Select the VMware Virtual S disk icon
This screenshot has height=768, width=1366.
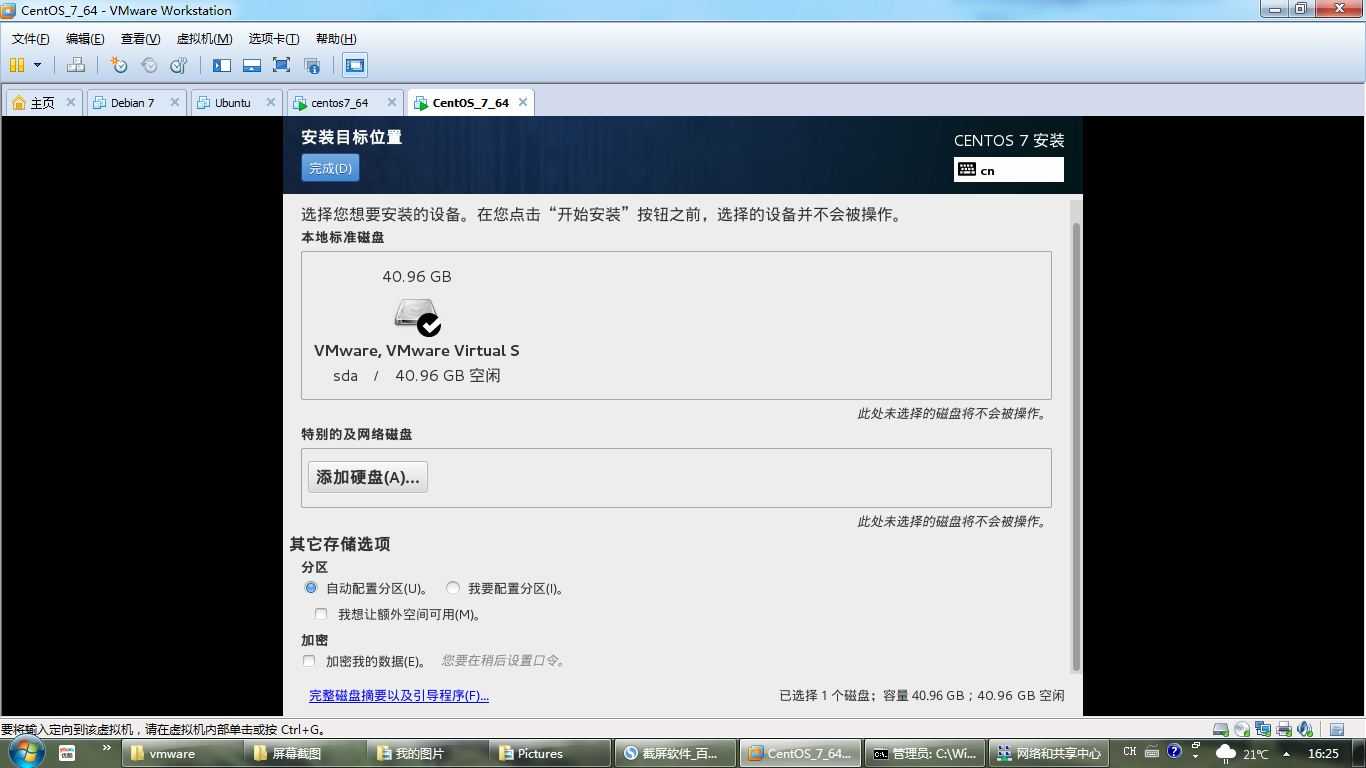(x=417, y=316)
